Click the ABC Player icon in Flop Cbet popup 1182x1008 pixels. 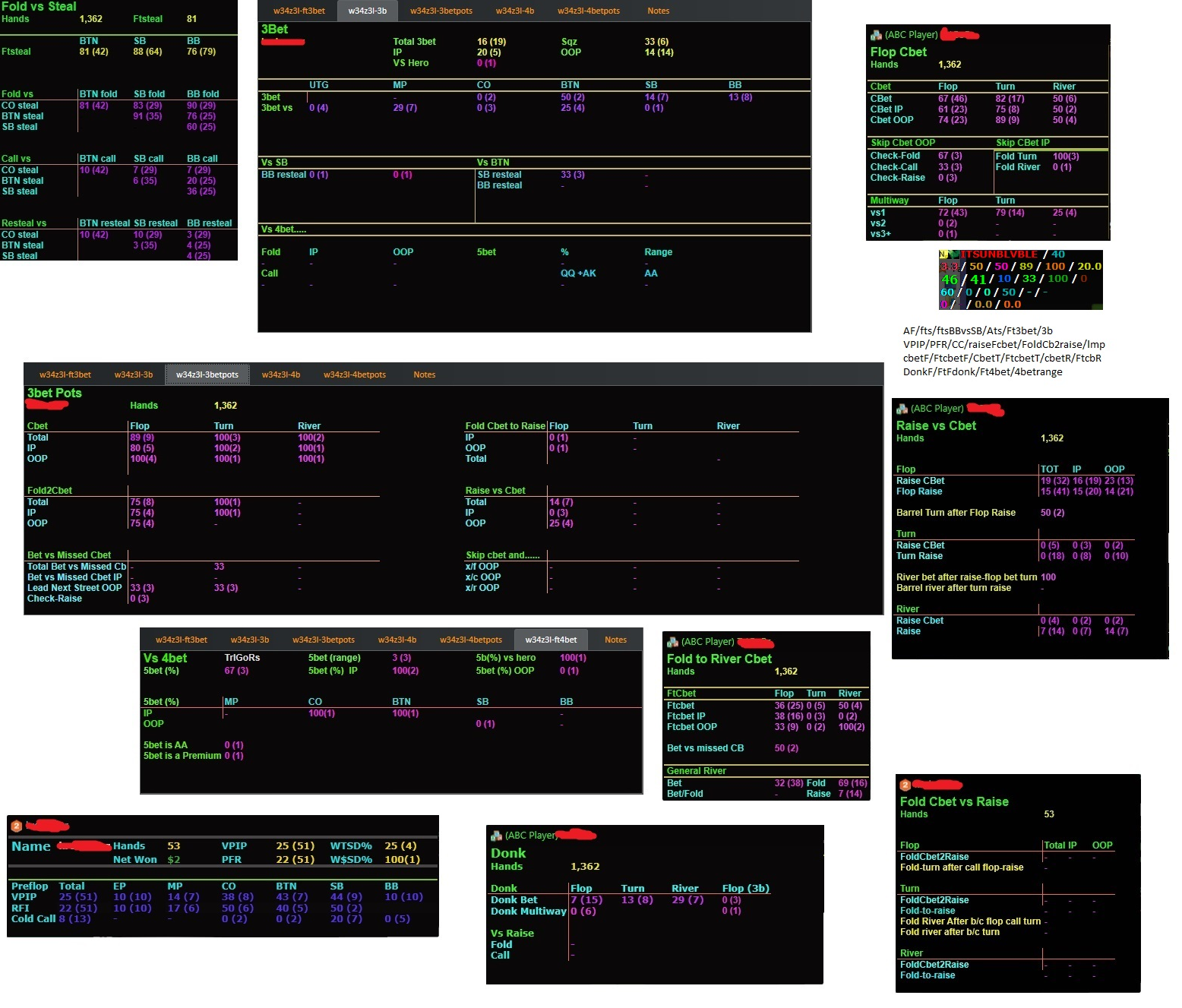tap(876, 35)
